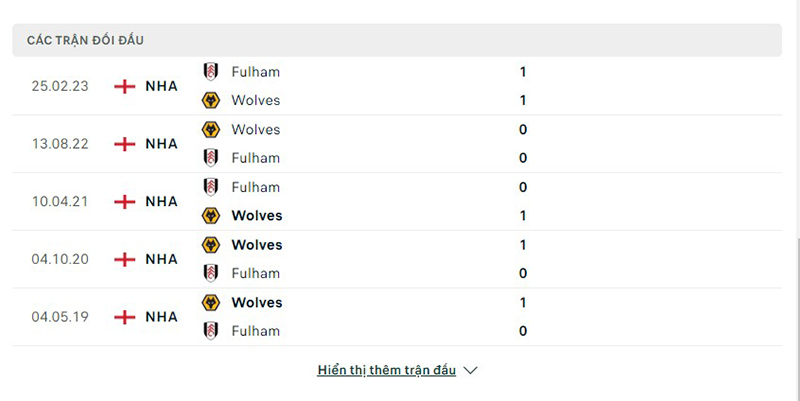Screen dimensions: 800x401
Task: Open the match dated 04.10.20
Action: click(x=60, y=259)
